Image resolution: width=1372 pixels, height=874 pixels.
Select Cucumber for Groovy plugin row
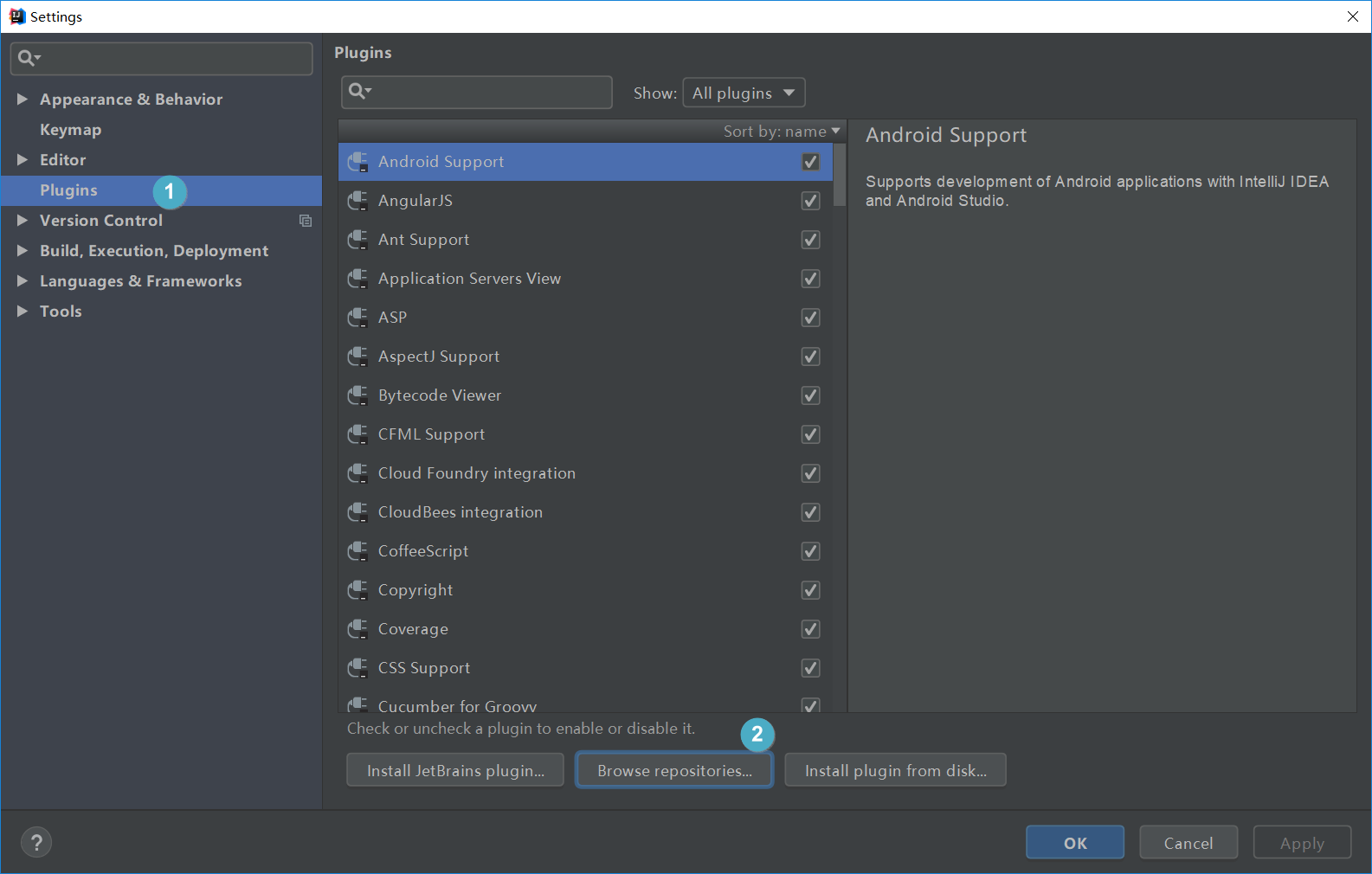[585, 704]
